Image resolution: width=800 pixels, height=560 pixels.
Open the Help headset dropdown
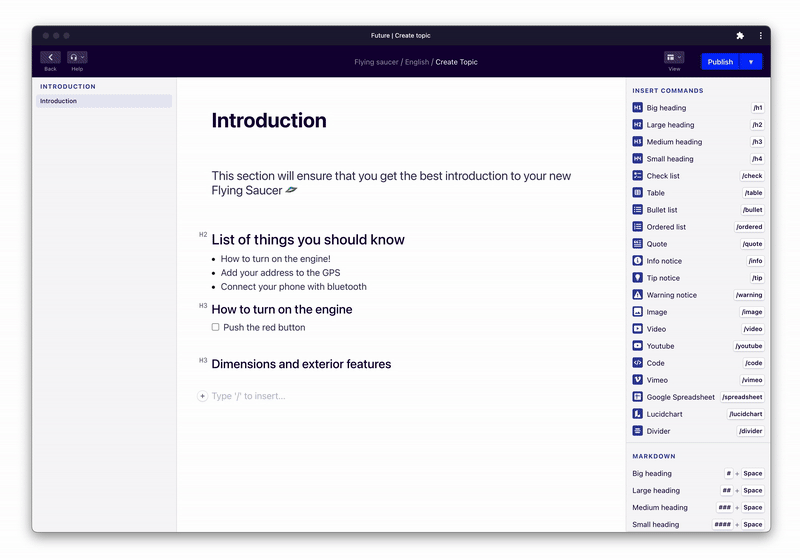pos(77,57)
